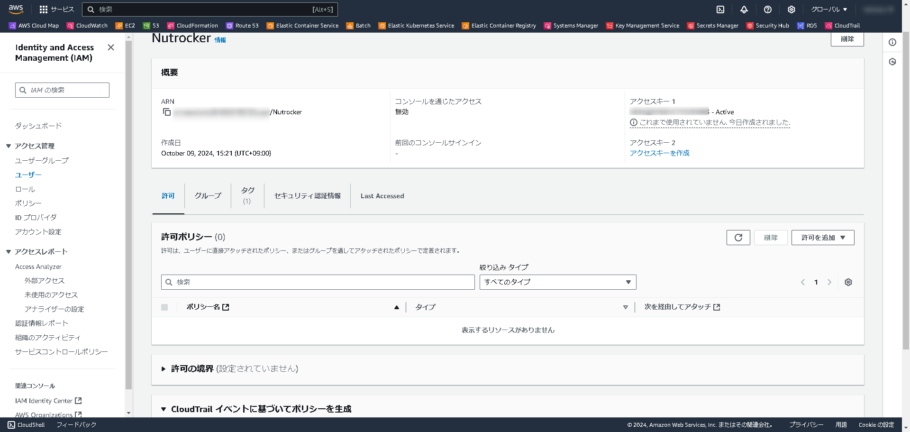Open Elastic Container Registry shortcut
The image size is (910, 432).
[x=499, y=26]
